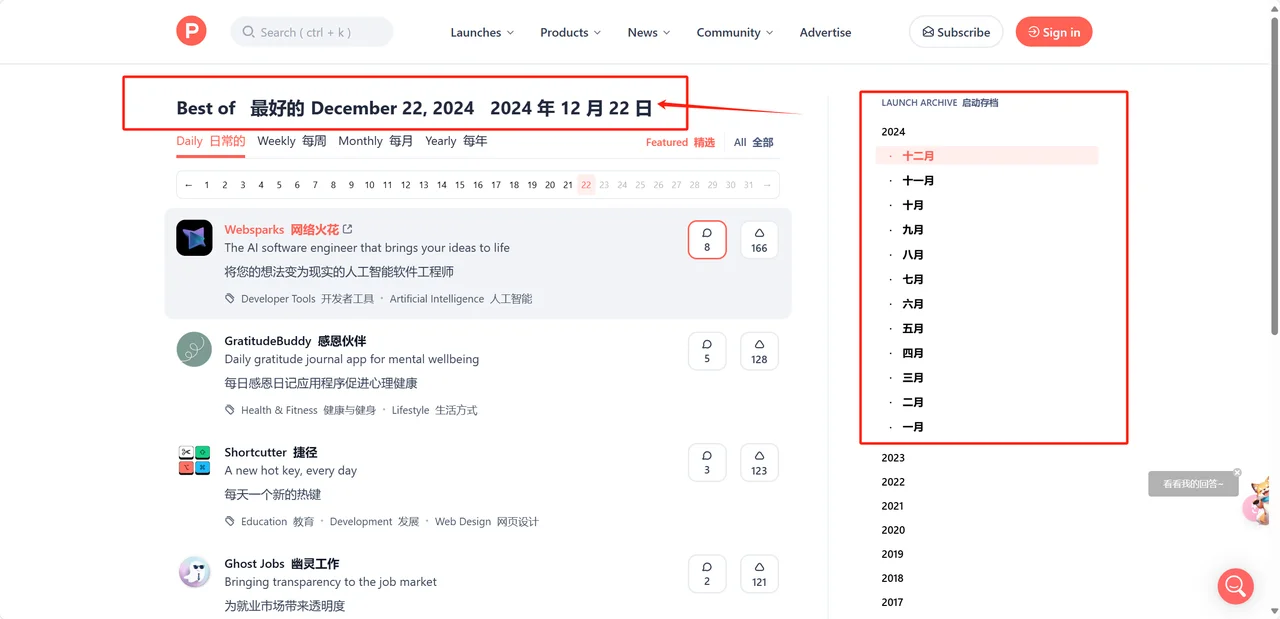Upvote the Websparks product
Image resolution: width=1280 pixels, height=619 pixels.
point(759,240)
